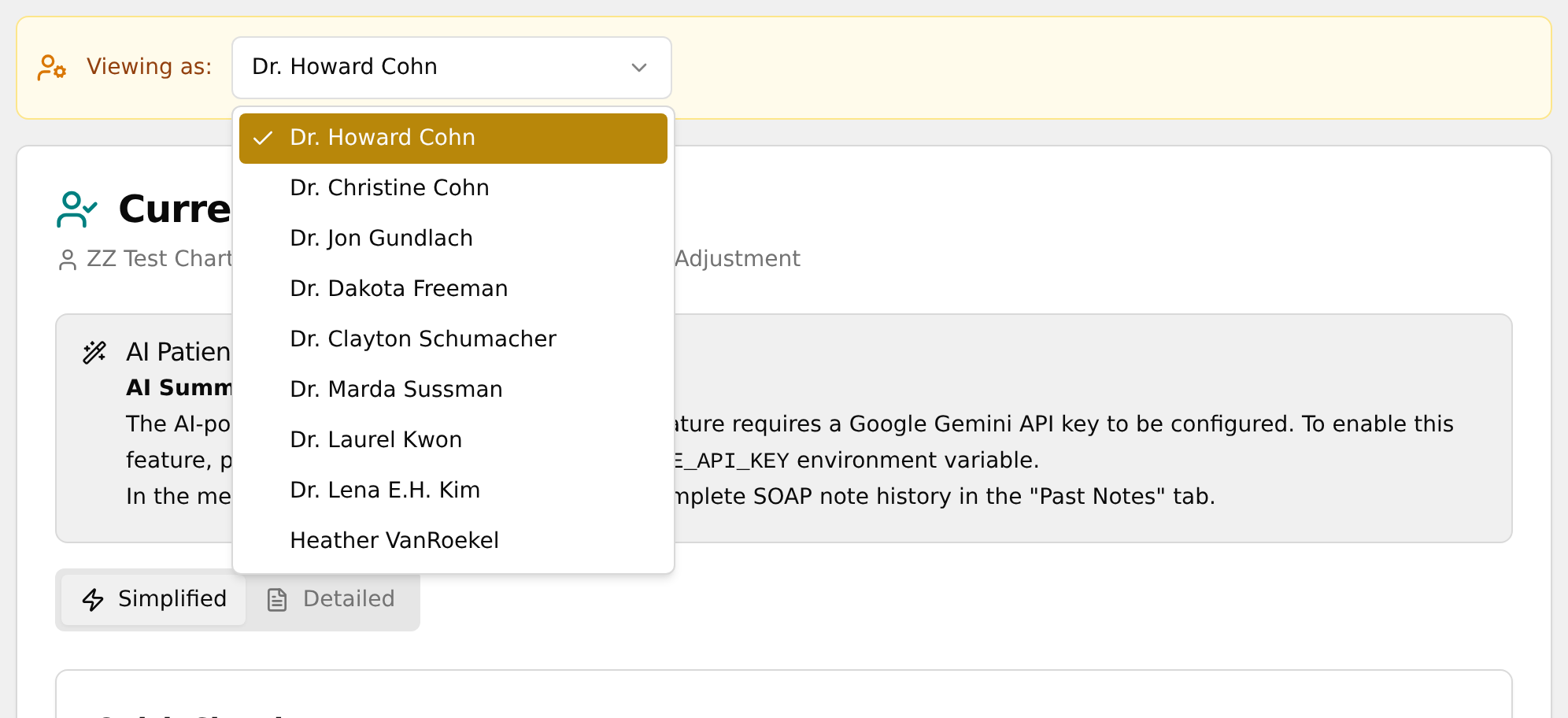Switch view to Dr. Laurel Kwon
The image size is (1568, 718).
pos(453,440)
